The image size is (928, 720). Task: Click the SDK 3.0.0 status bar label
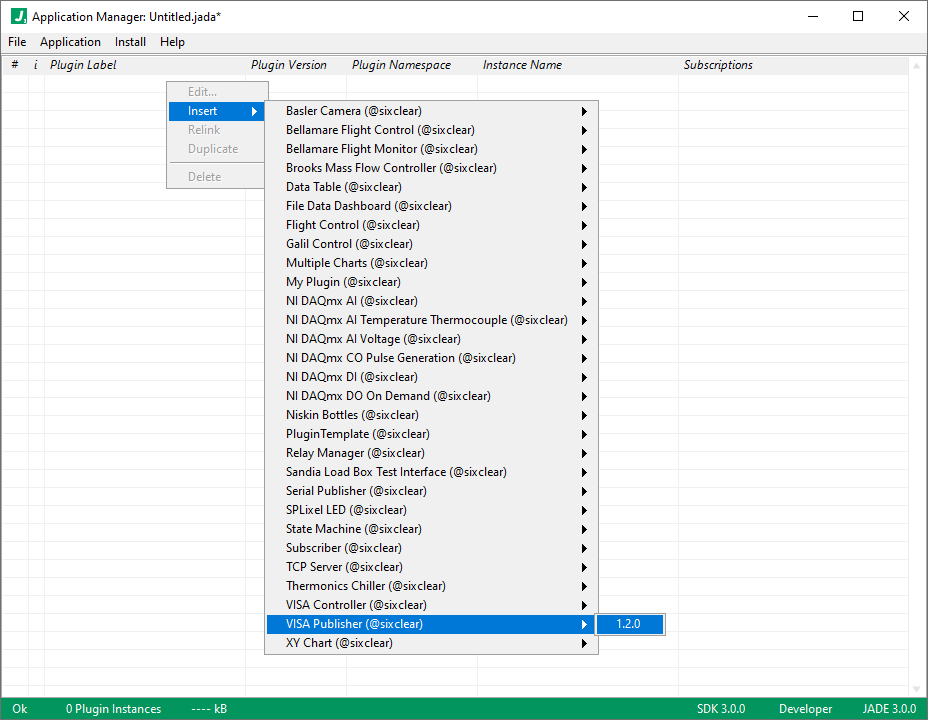[721, 708]
